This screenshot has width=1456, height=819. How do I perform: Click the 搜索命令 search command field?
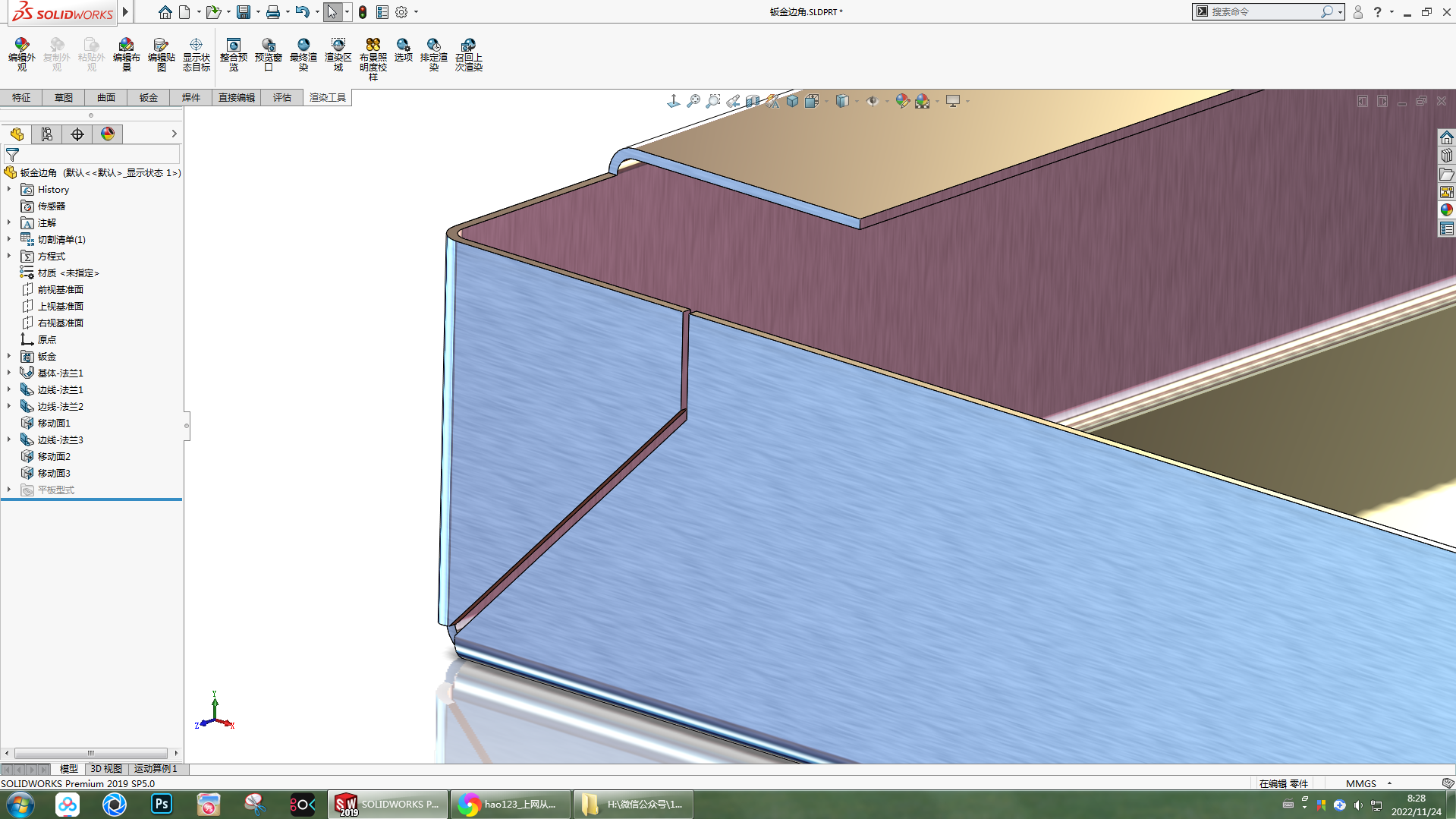point(1265,12)
